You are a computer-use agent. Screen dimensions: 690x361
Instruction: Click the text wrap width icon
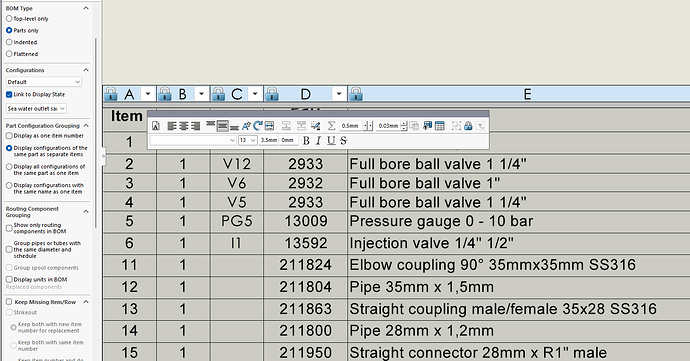269,126
